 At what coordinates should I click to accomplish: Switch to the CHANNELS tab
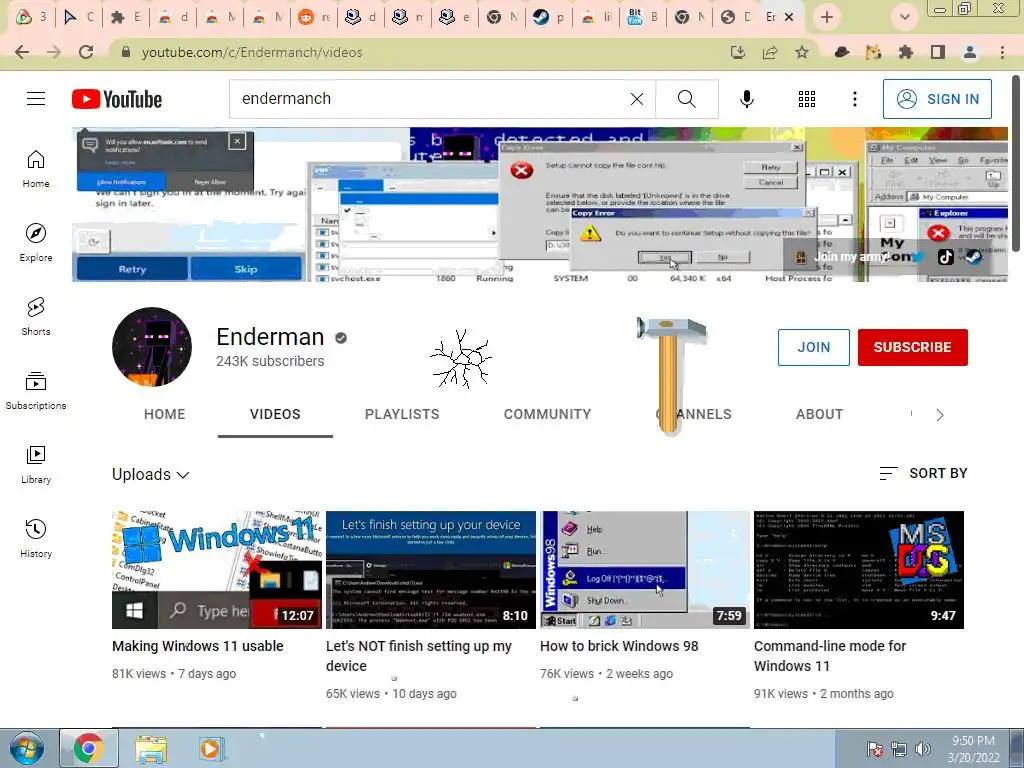[x=694, y=414]
